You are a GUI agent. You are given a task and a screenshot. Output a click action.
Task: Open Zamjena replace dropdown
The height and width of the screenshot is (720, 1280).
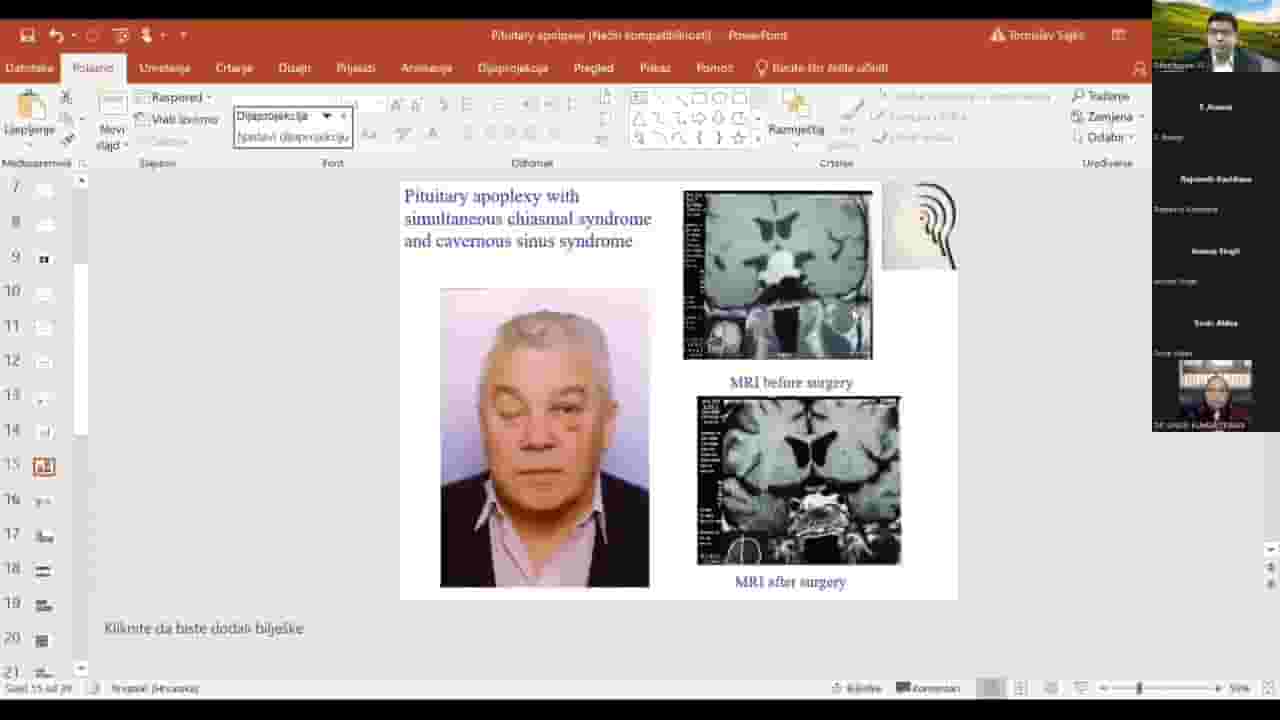click(1108, 117)
